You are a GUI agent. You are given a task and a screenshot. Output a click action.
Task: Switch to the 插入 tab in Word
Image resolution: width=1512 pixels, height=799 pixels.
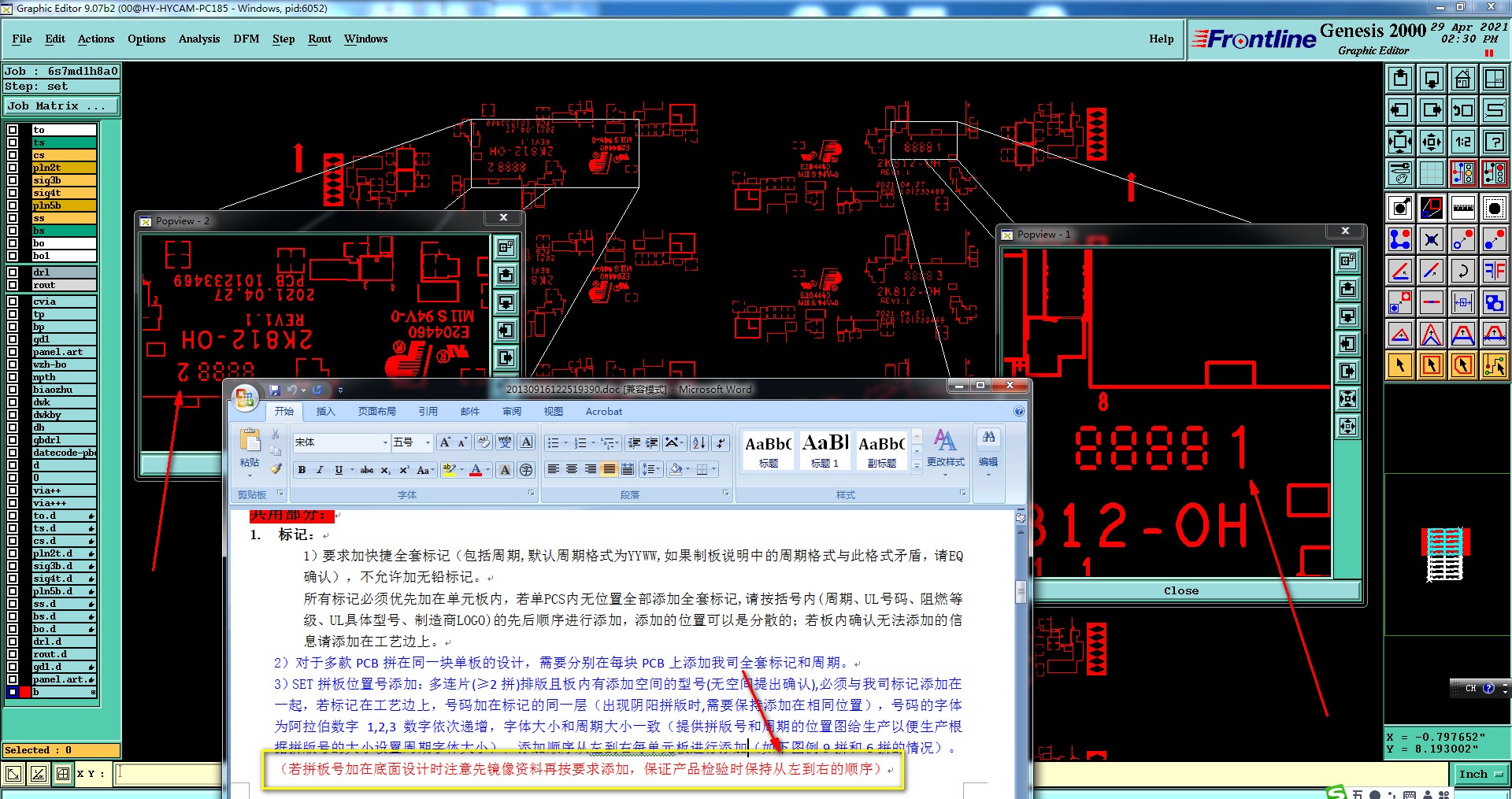325,412
